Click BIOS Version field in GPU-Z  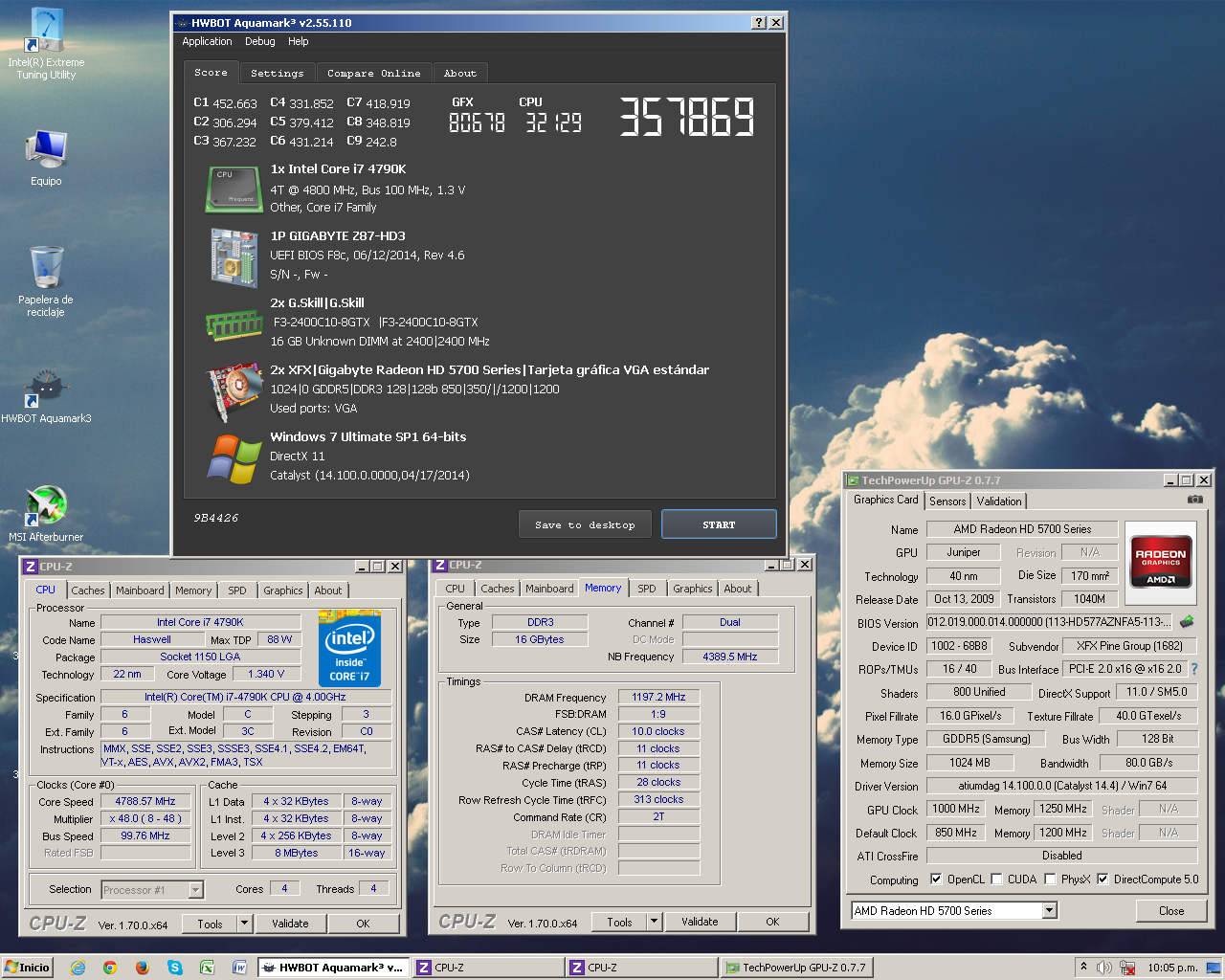(1049, 622)
